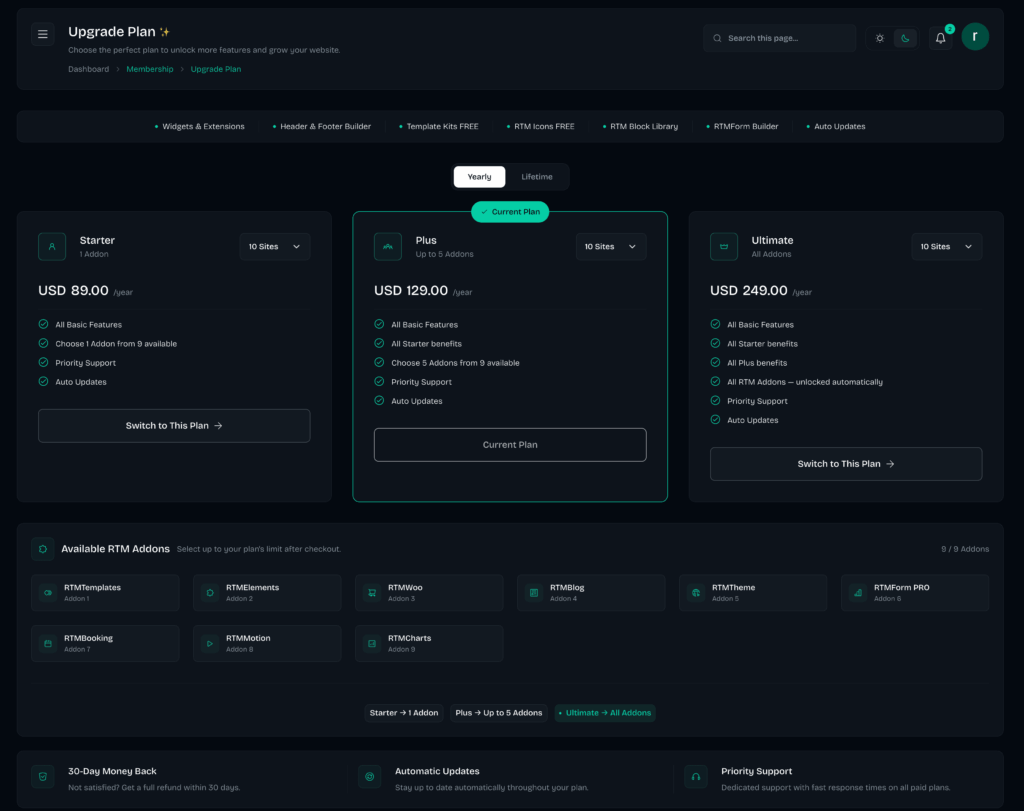This screenshot has width=1024, height=811.
Task: Click All RTM Addons unlocked automatically
Action: point(805,382)
